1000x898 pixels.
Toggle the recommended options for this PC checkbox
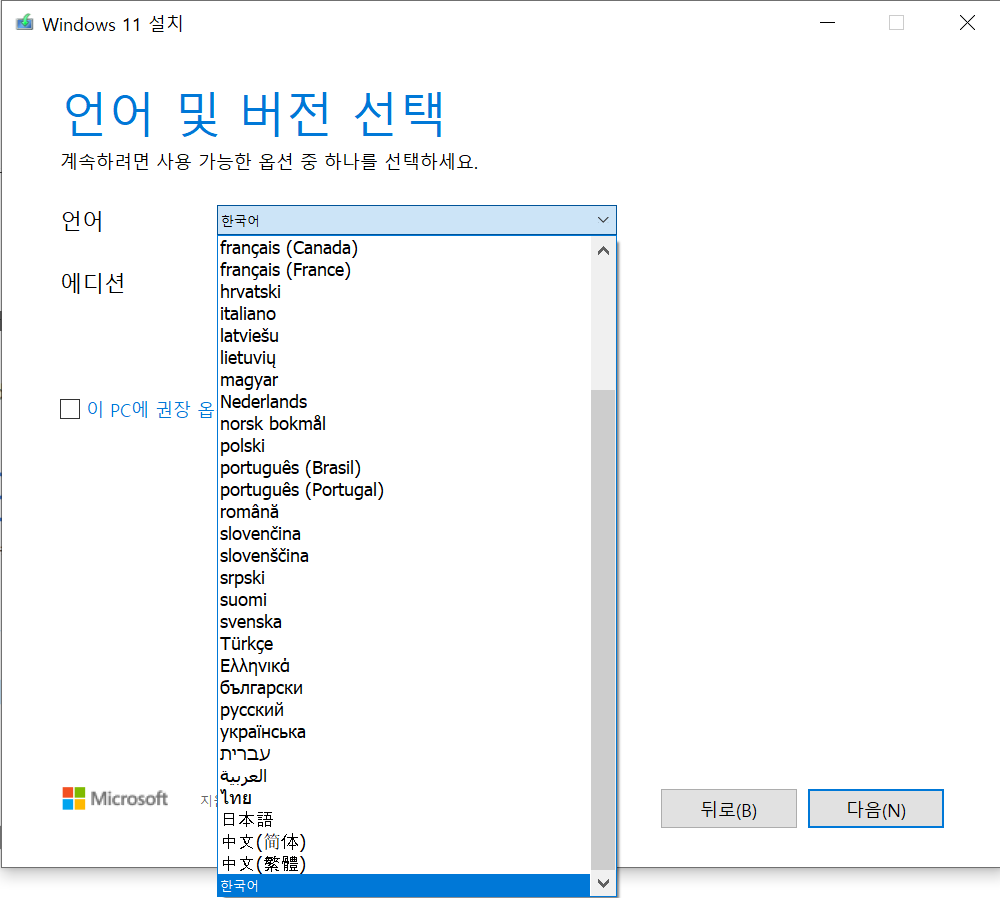click(70, 409)
